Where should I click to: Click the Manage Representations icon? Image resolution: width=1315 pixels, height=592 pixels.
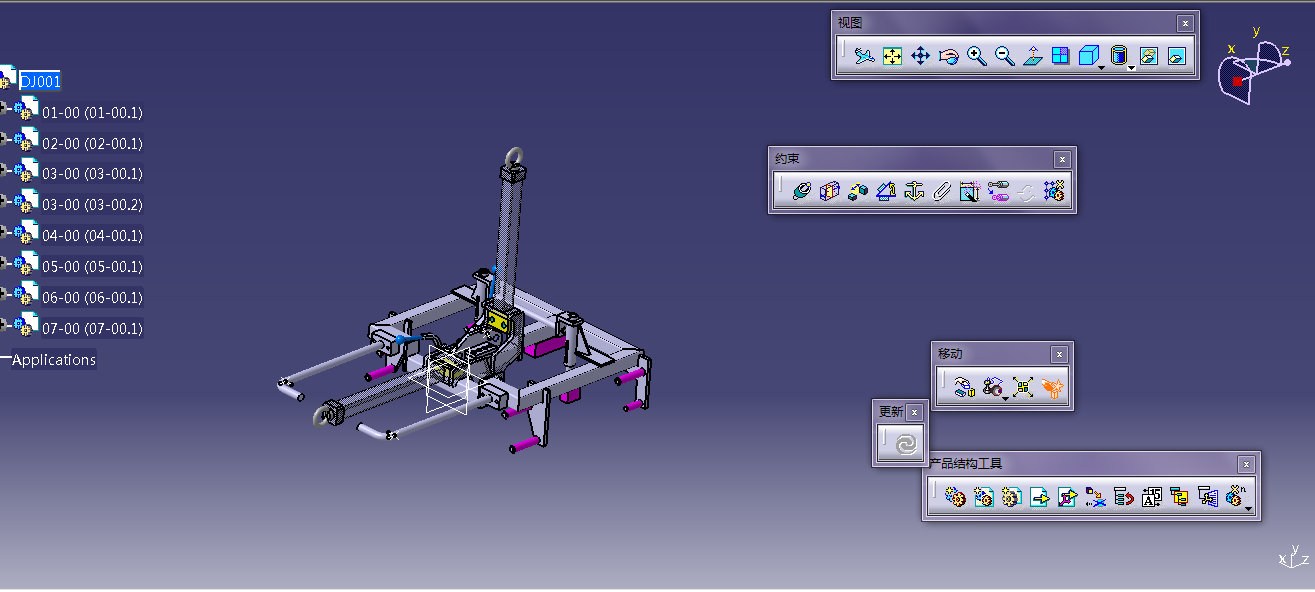pos(1208,496)
